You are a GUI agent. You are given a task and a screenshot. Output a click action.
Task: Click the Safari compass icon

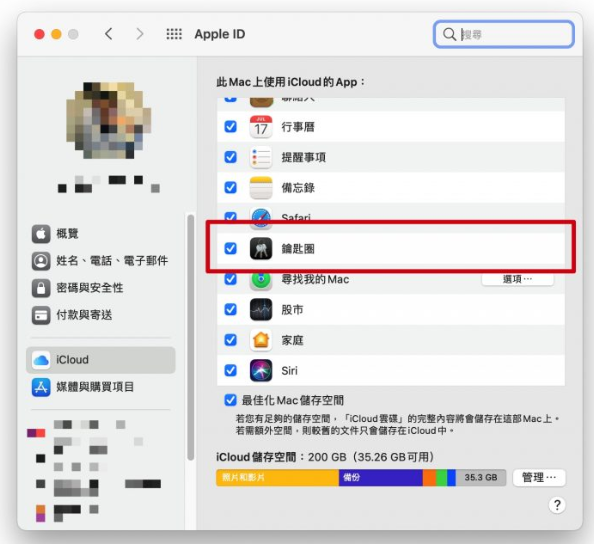pyautogui.click(x=261, y=218)
